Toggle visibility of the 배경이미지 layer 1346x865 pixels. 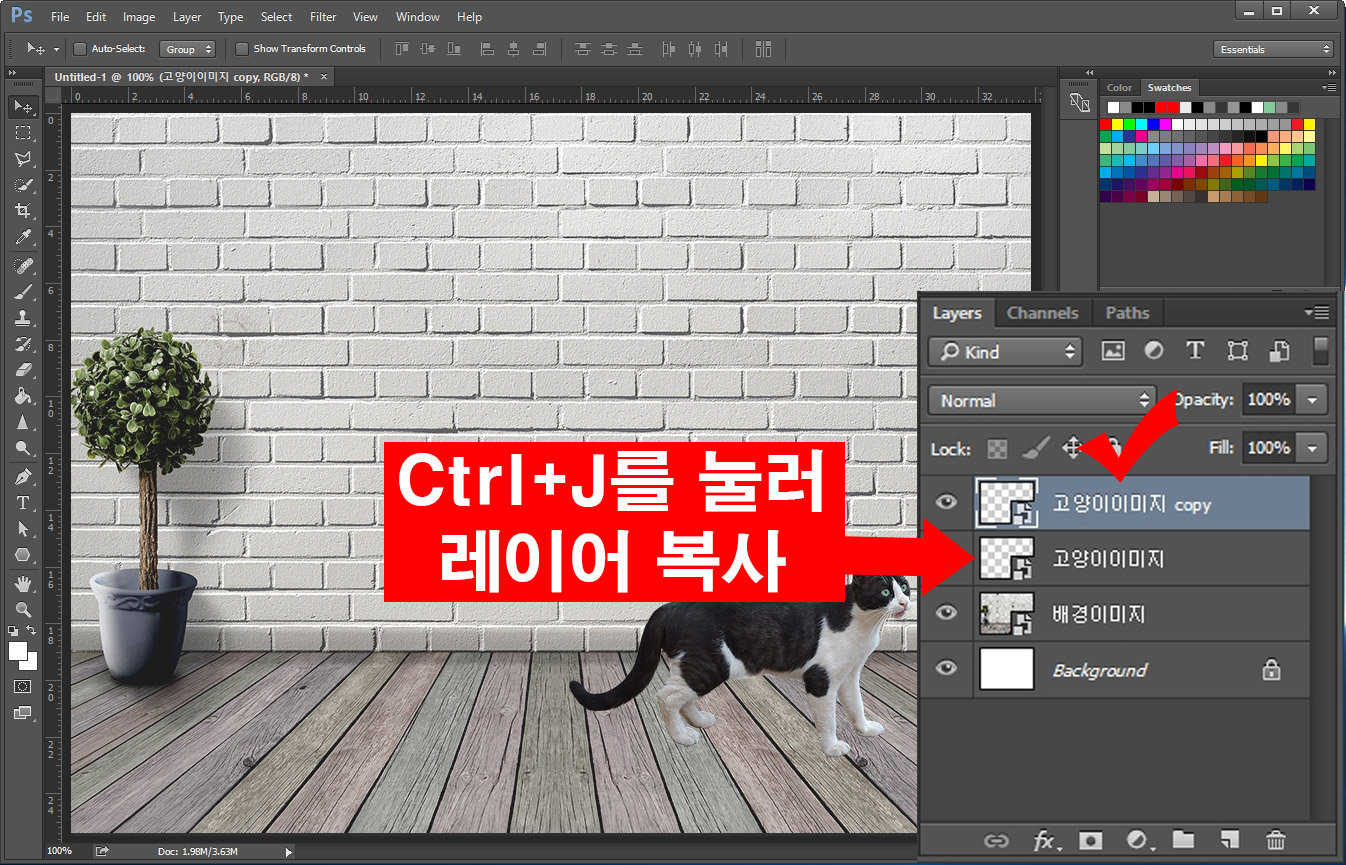click(945, 613)
